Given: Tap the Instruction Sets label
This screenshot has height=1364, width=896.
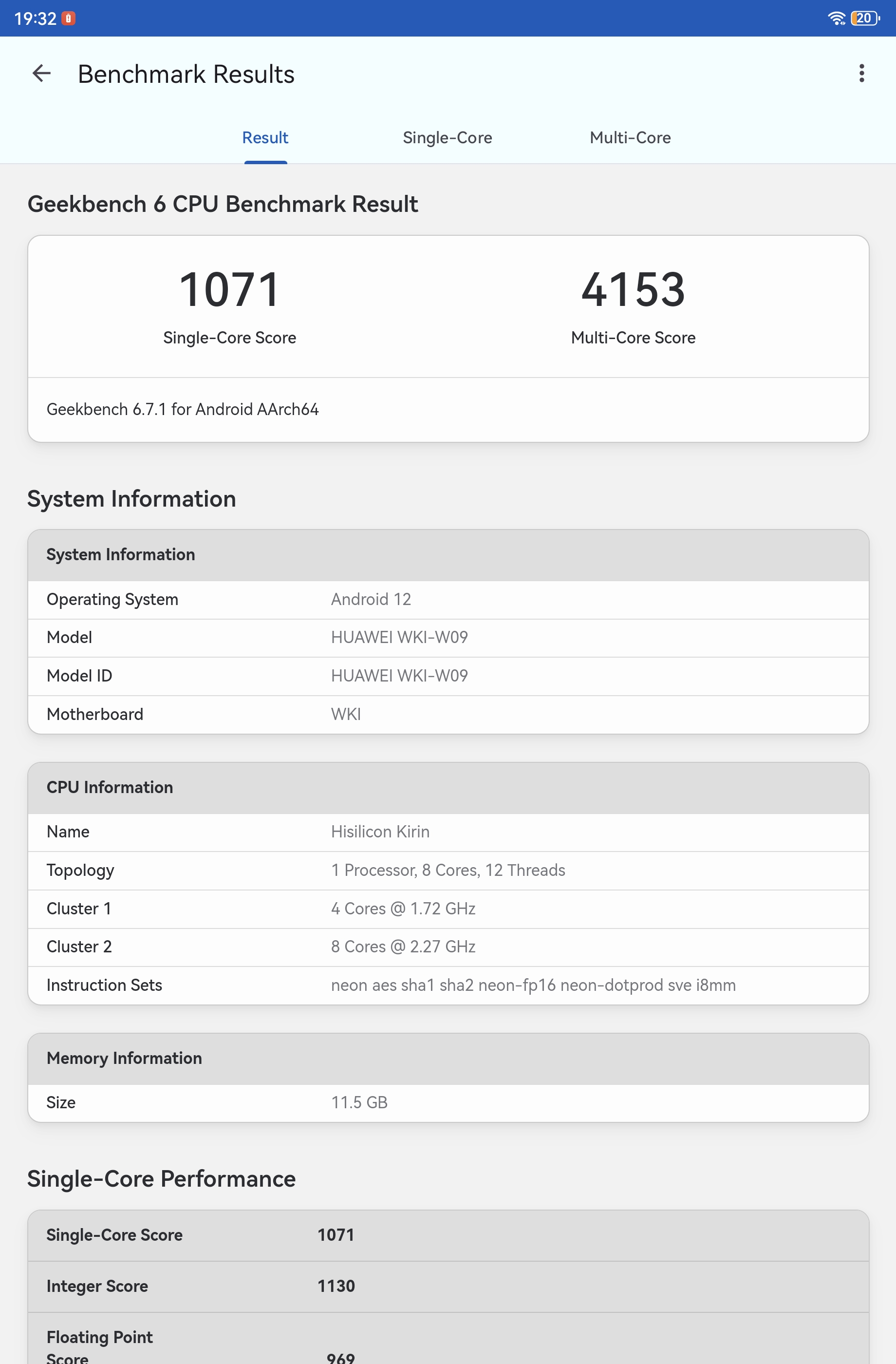Looking at the screenshot, I should (x=104, y=985).
